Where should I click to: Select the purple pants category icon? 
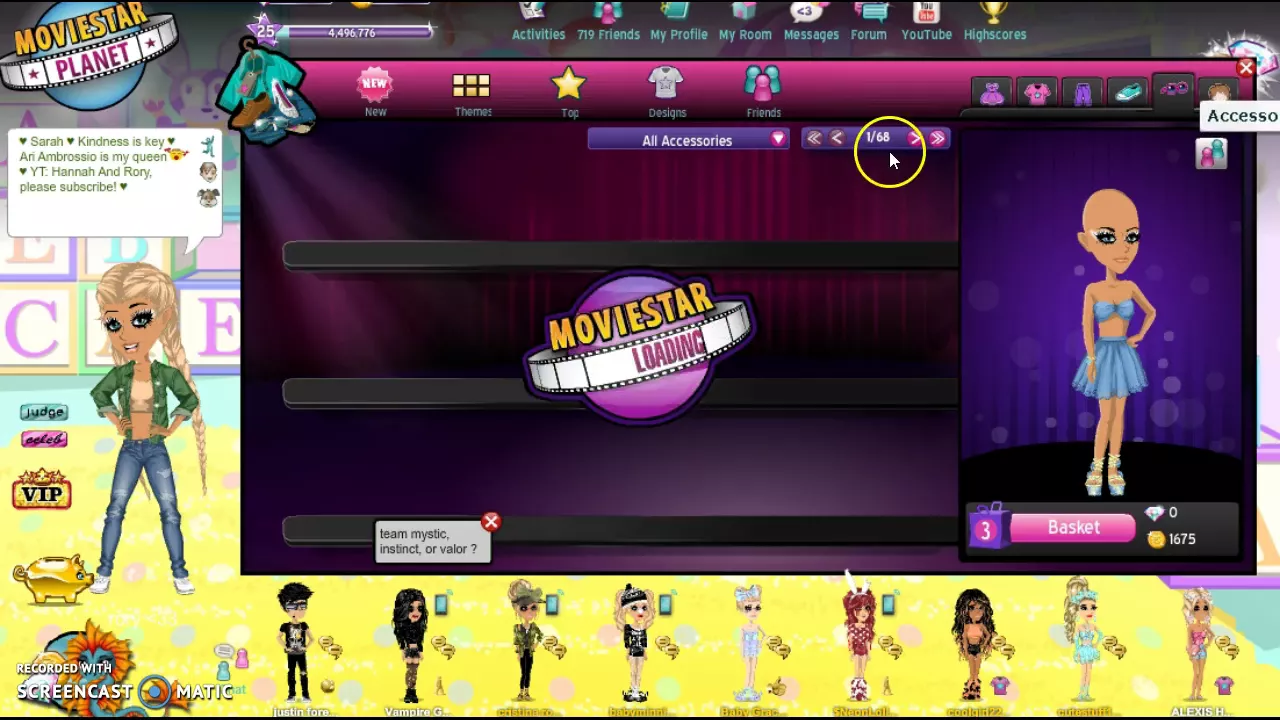pos(1082,94)
